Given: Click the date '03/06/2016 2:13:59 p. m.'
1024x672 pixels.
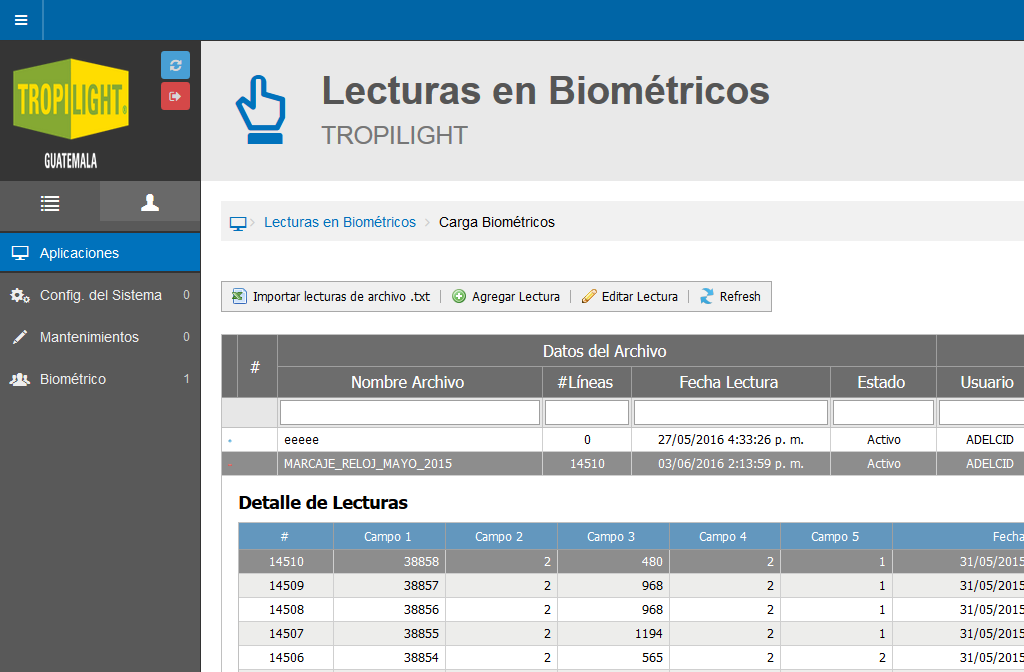Looking at the screenshot, I should point(731,464).
